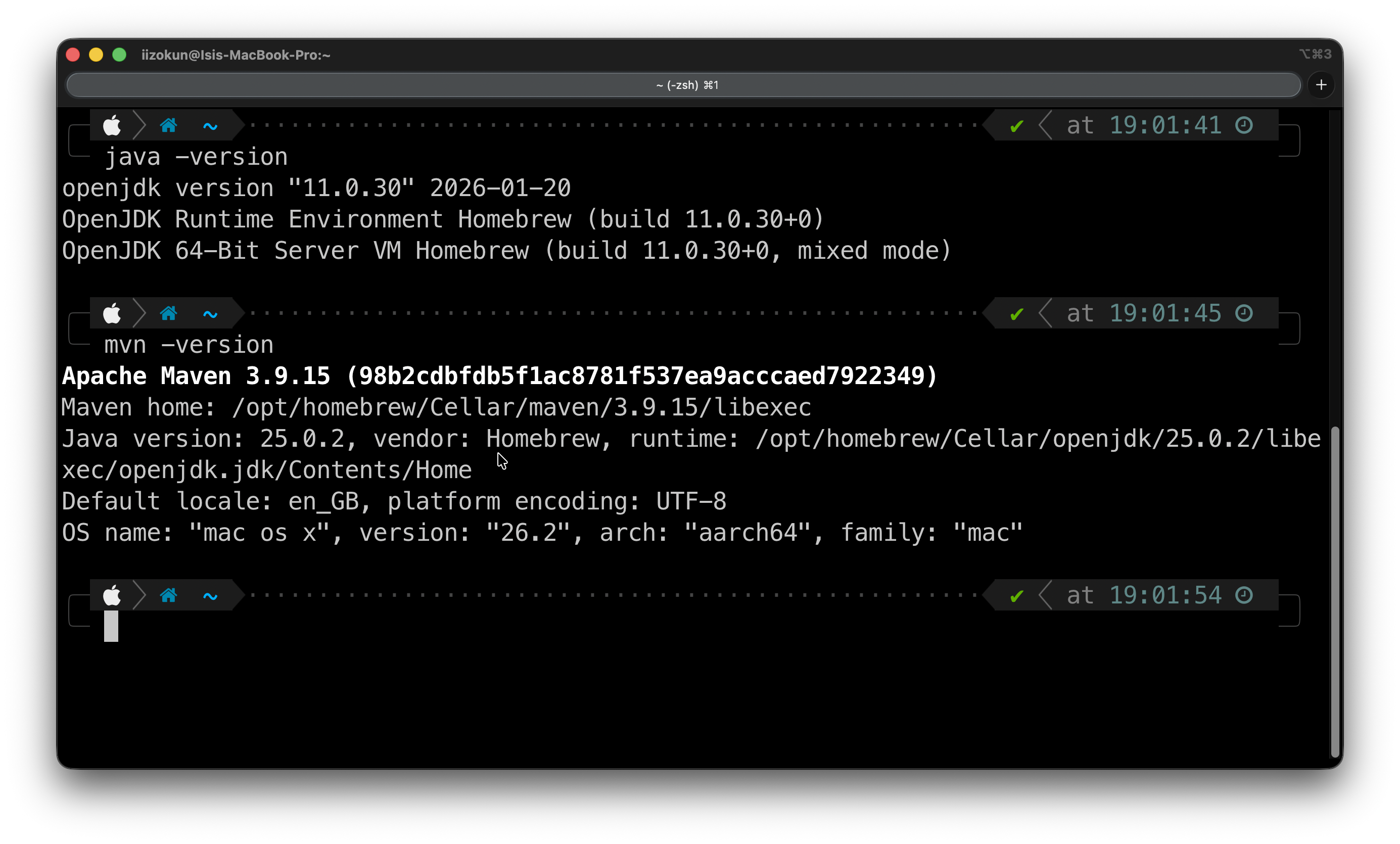Screen dimensions: 1400x844
Task: Click the terminal vertical scrollbar
Action: 1335,591
